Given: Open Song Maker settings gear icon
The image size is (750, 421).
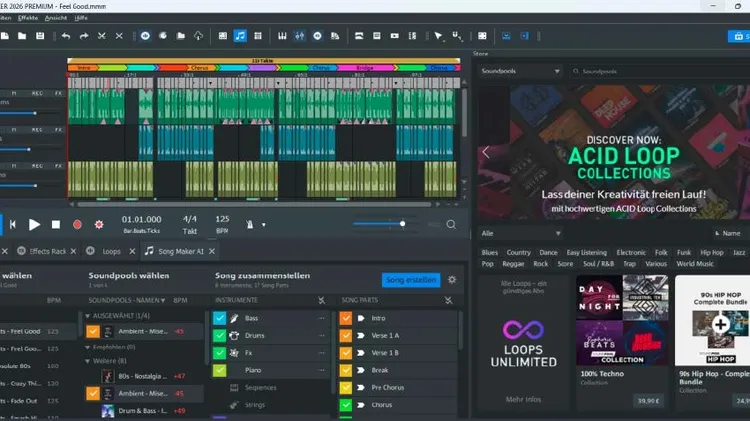Looking at the screenshot, I should pyautogui.click(x=451, y=280).
